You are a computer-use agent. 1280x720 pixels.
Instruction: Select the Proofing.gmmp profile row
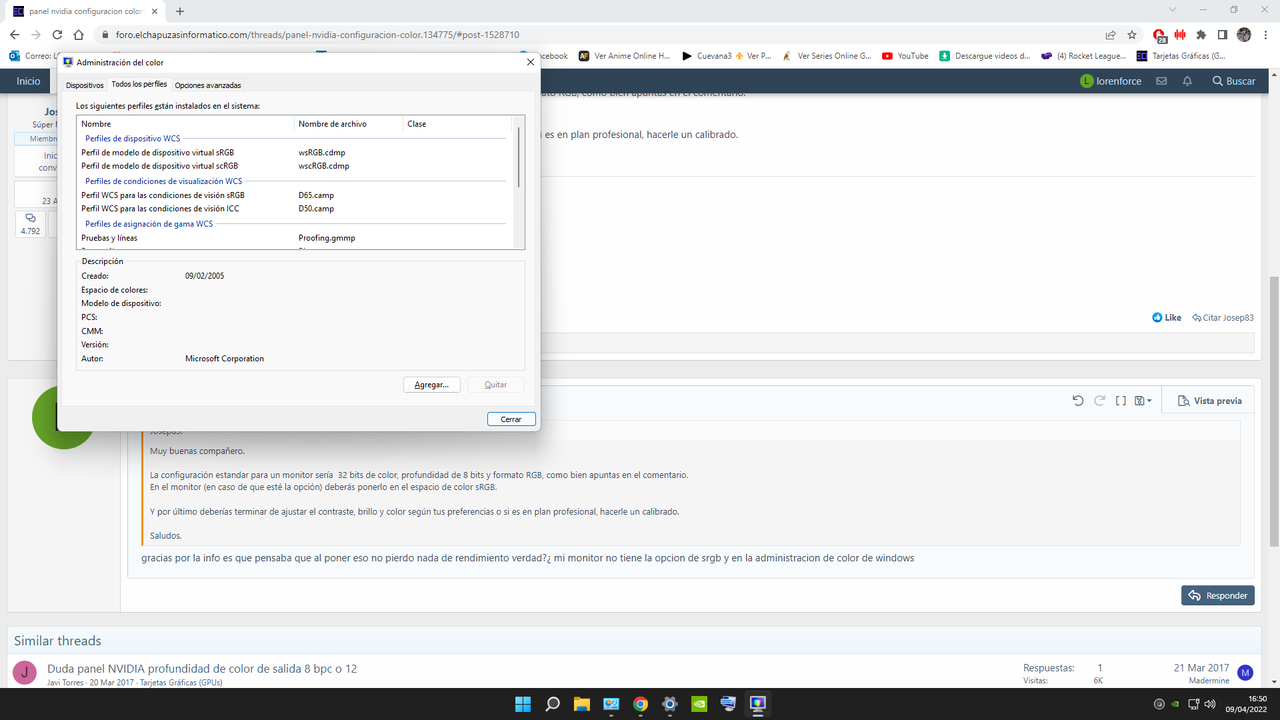pos(294,238)
